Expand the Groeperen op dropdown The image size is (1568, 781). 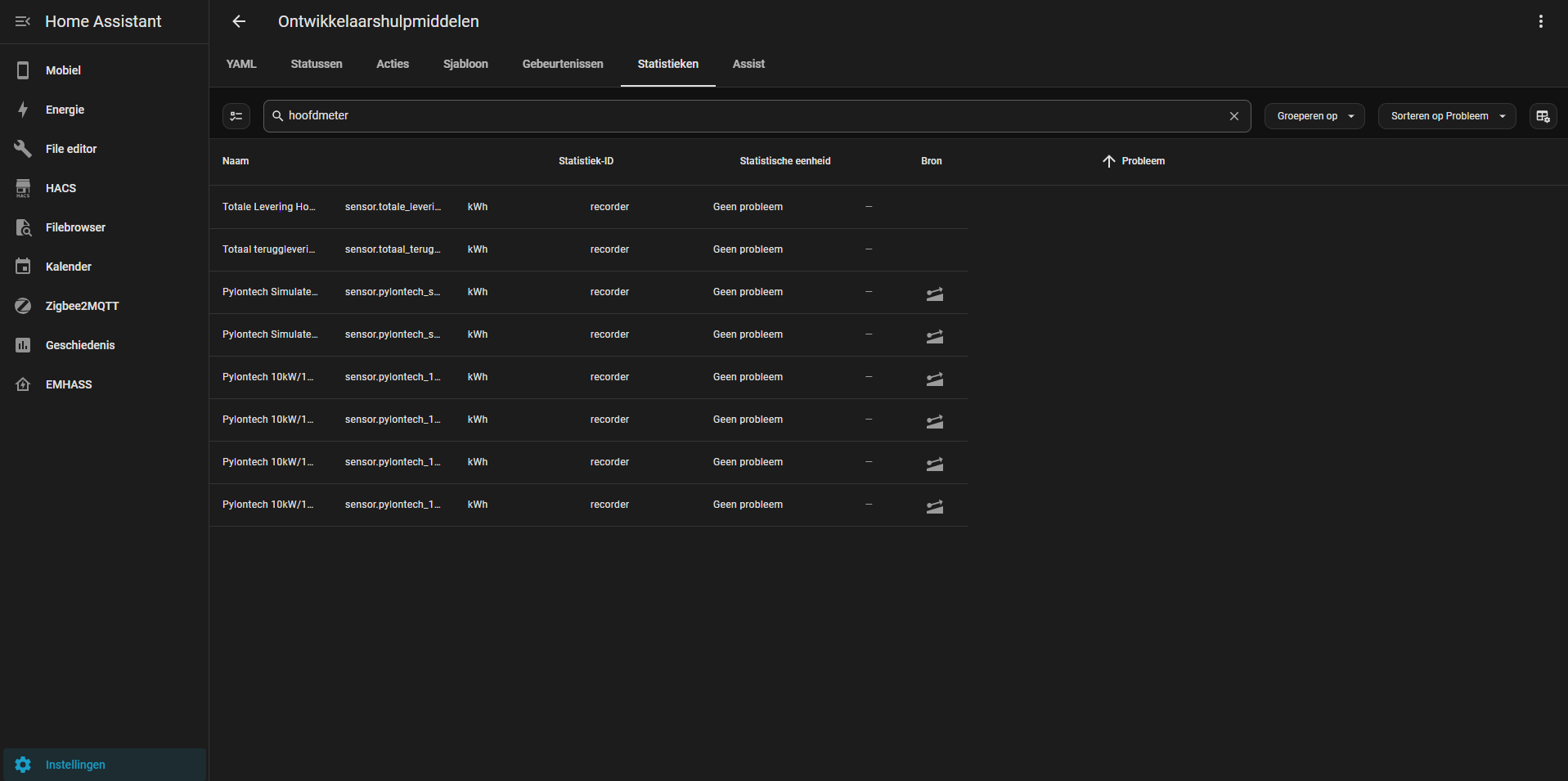pyautogui.click(x=1314, y=116)
